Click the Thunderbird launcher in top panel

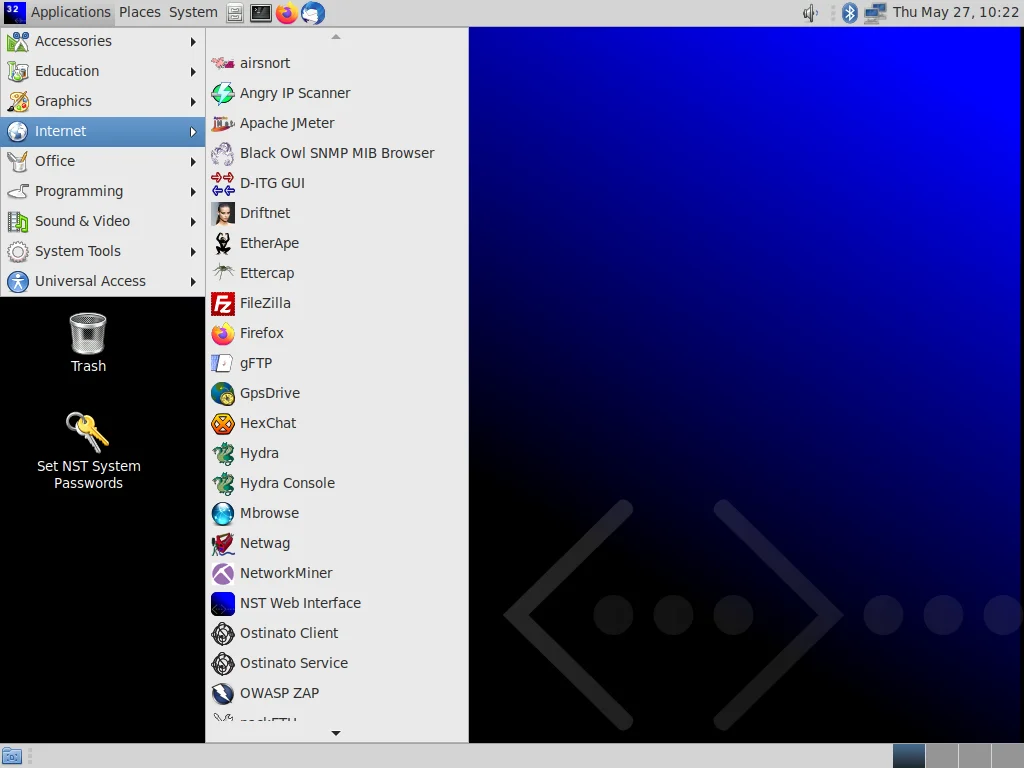click(x=313, y=12)
